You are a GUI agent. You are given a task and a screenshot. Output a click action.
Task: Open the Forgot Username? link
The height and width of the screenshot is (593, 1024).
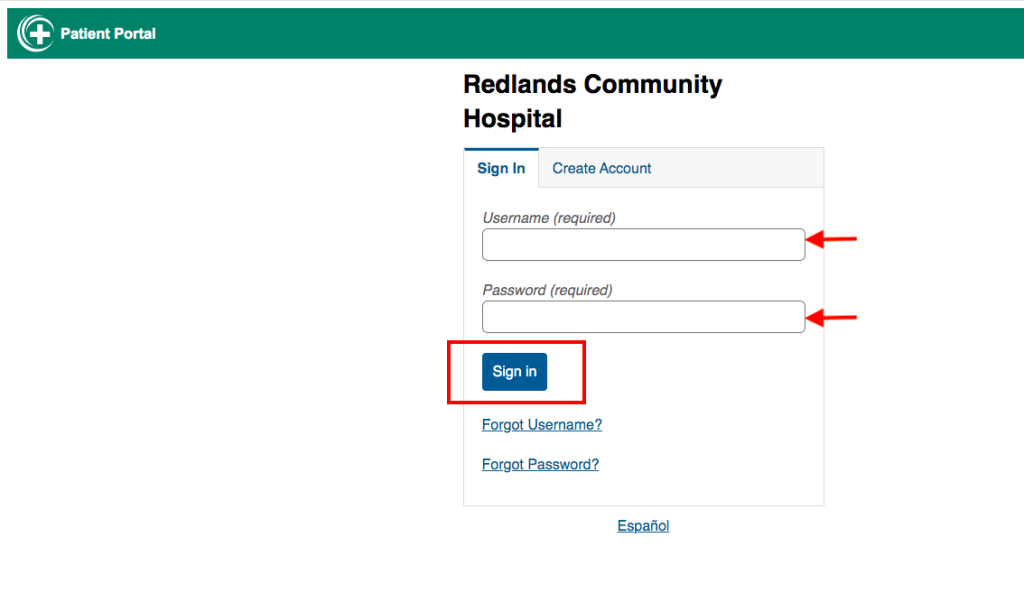[x=542, y=425]
